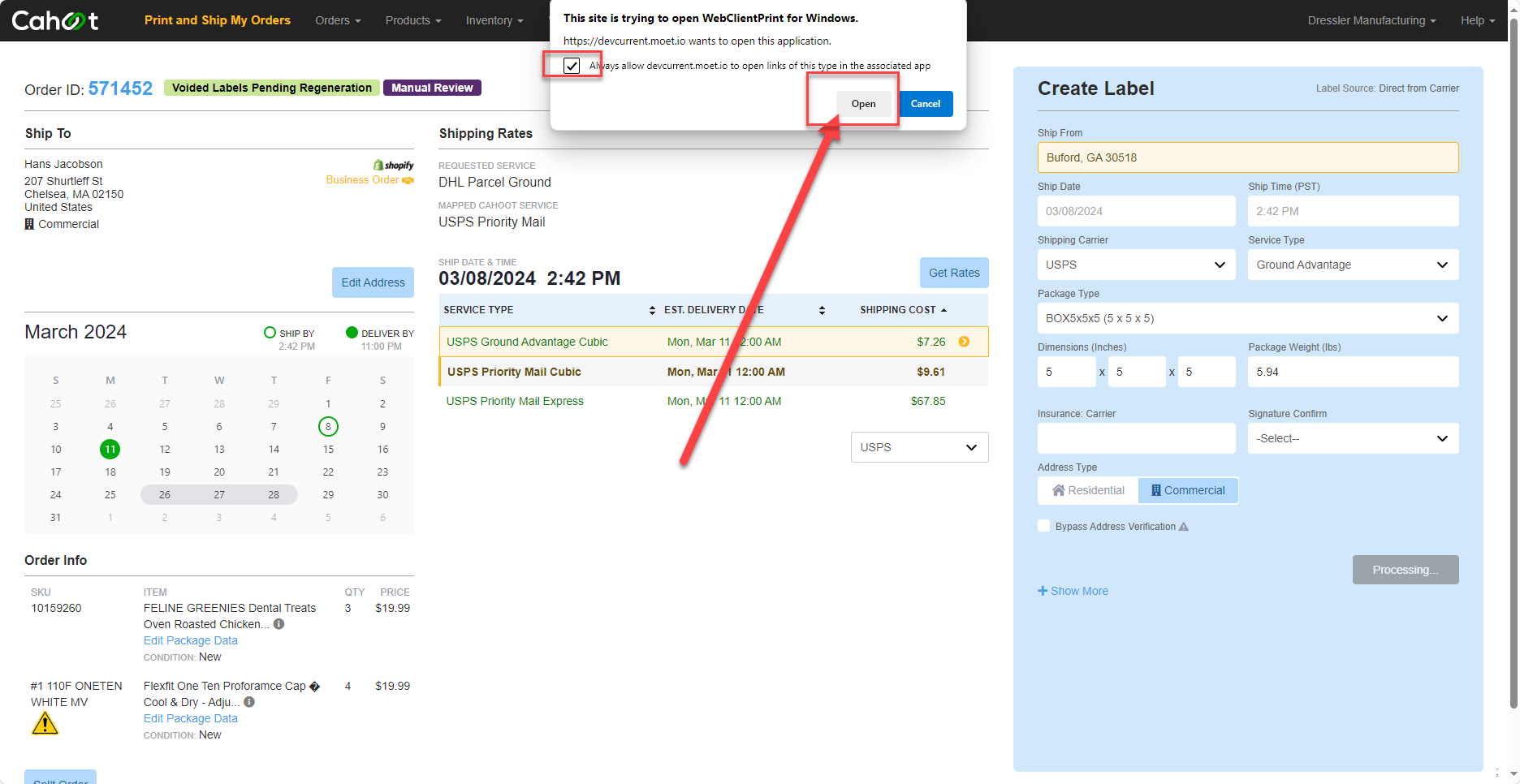Screen dimensions: 1520x784
Task: Click the Package Weight 5.94 field
Action: click(1353, 372)
